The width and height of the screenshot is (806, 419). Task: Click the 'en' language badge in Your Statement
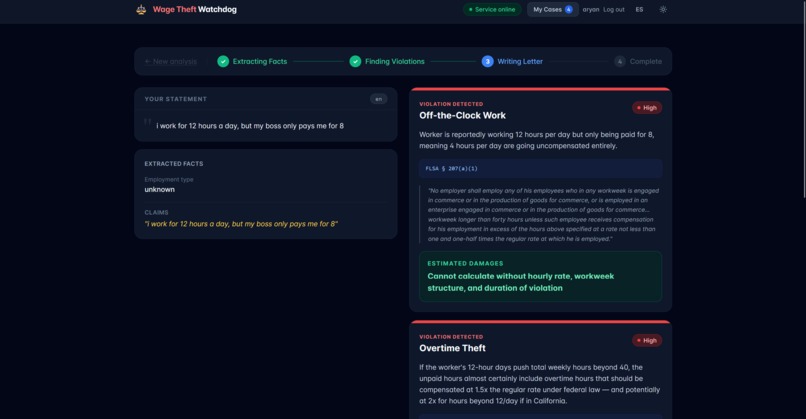pyautogui.click(x=378, y=99)
